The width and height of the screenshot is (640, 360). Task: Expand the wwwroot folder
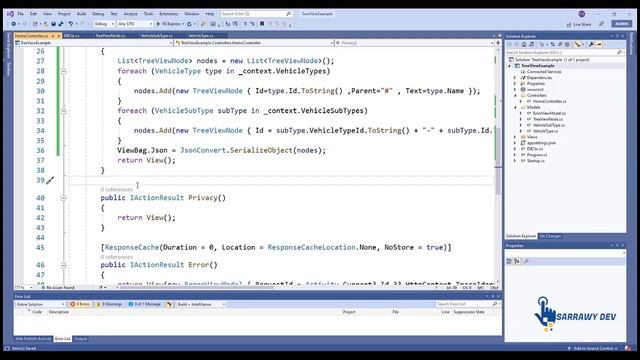pyautogui.click(x=515, y=89)
